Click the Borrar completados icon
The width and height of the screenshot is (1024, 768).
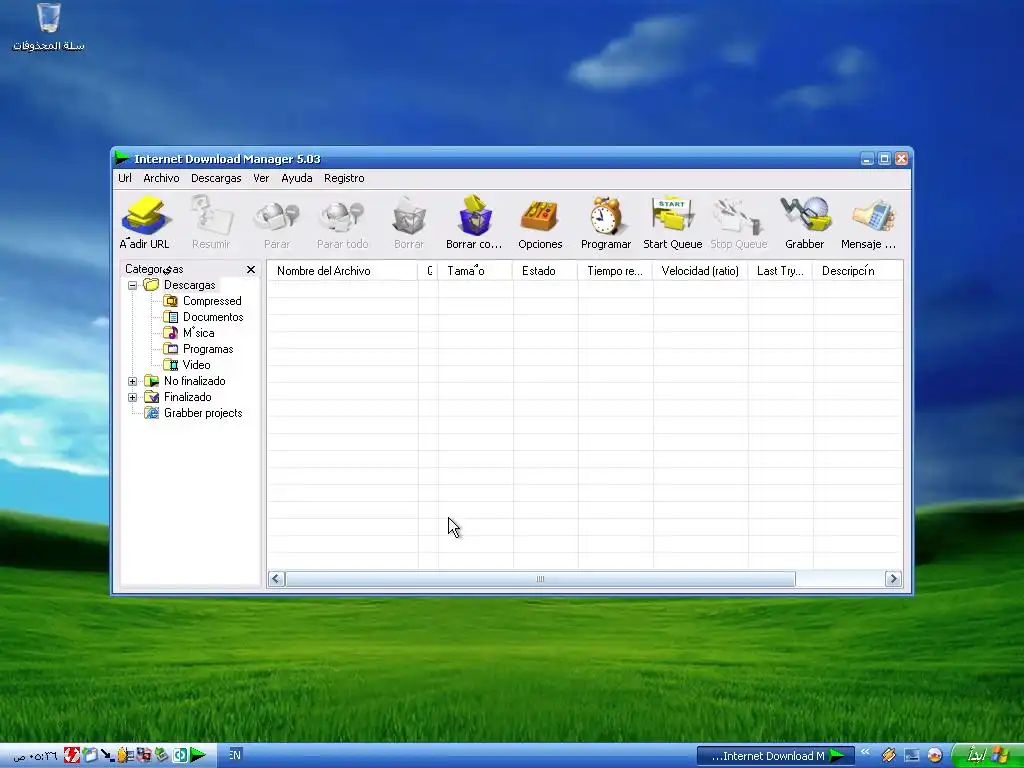(474, 223)
